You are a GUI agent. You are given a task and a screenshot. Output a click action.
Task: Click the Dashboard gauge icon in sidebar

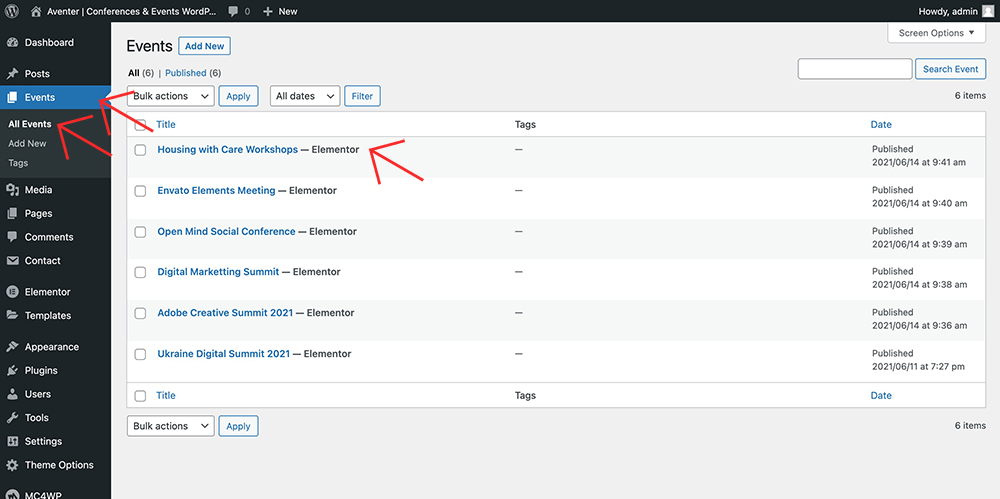tap(12, 43)
